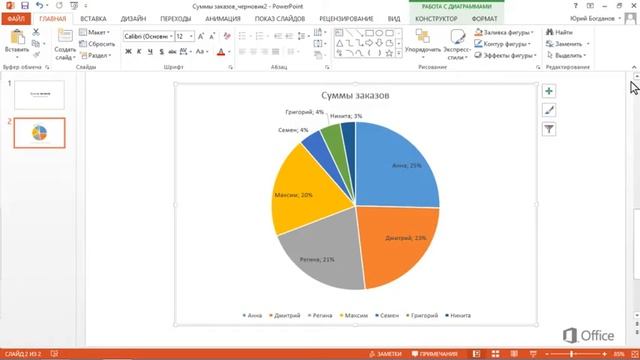This screenshot has height=360, width=640.
Task: Toggle underline (Ч) formatting
Action: point(150,51)
